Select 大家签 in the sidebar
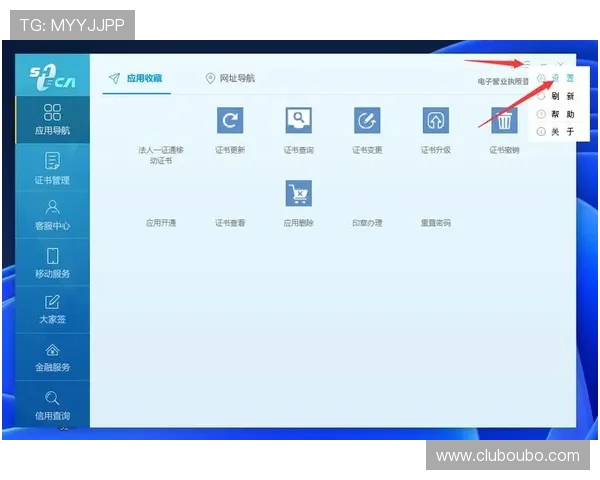Viewport: 600px width, 480px height. point(52,310)
